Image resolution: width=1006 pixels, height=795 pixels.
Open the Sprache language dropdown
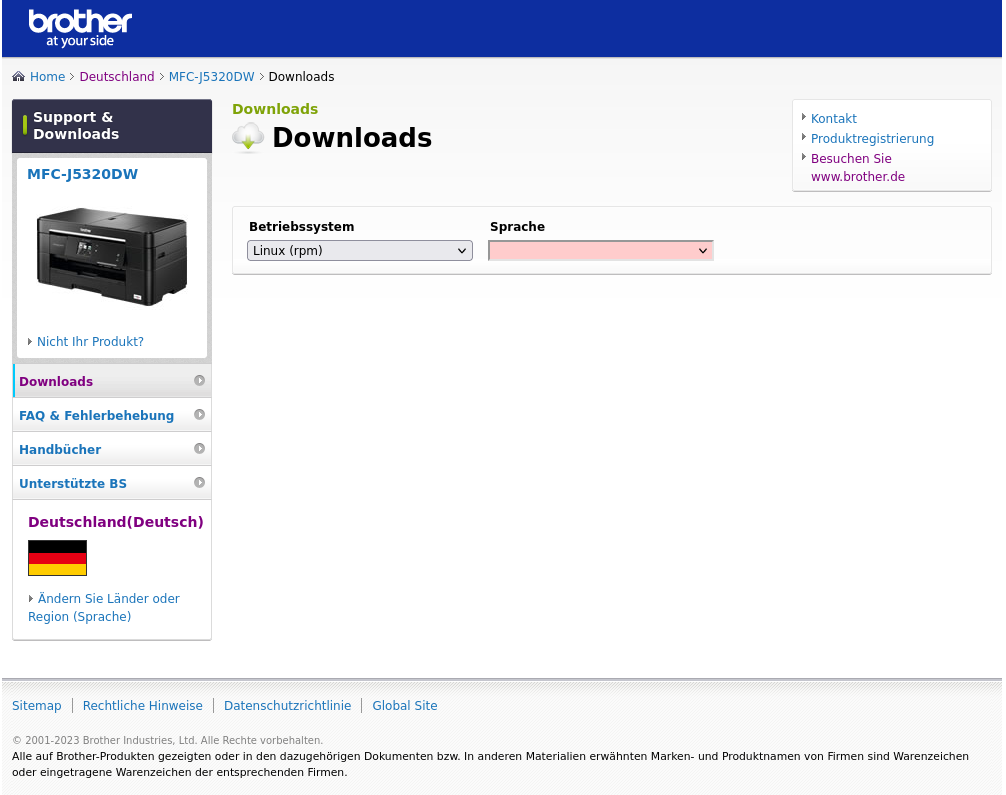coord(601,250)
